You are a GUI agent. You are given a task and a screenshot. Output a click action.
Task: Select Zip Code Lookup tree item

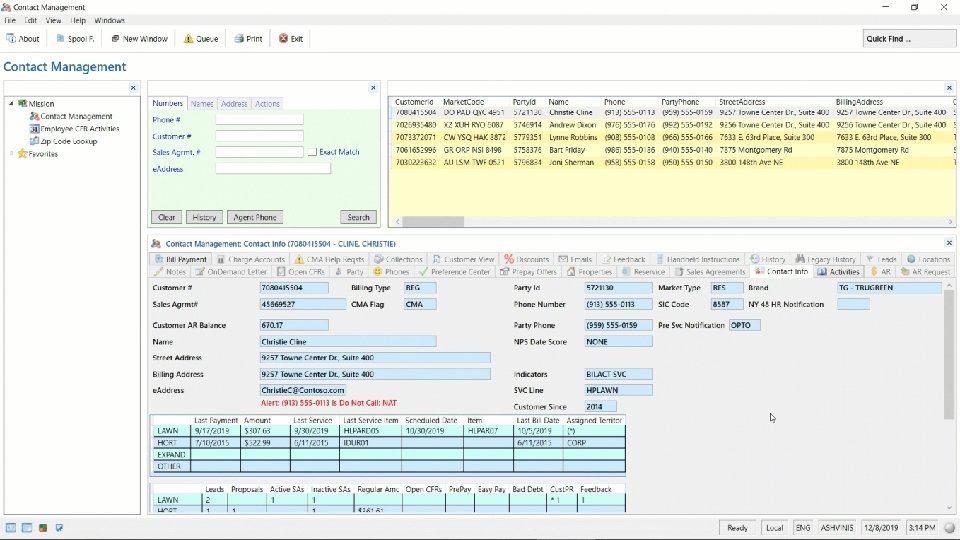(x=64, y=141)
